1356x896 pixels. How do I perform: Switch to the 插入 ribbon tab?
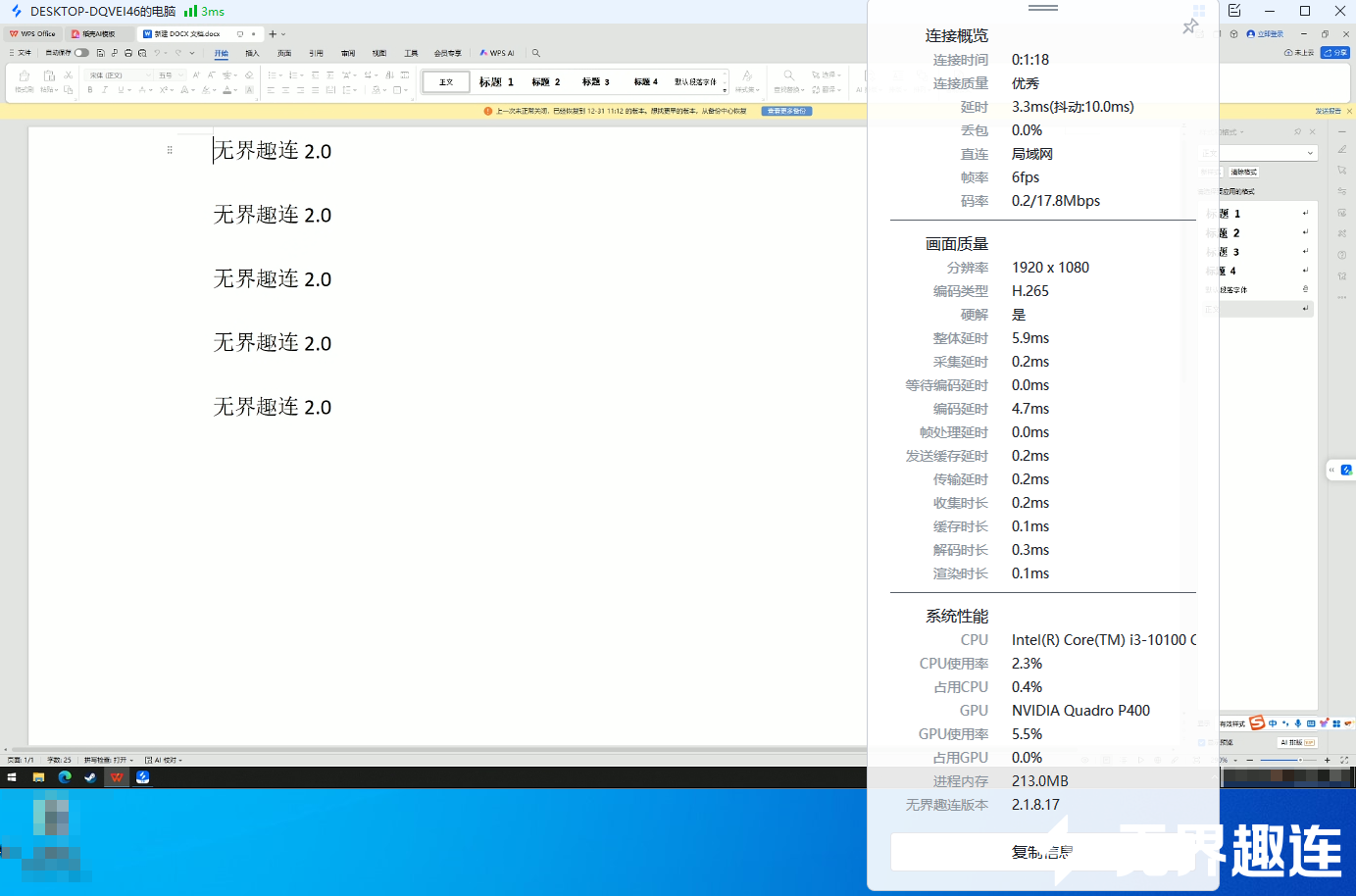click(x=252, y=54)
